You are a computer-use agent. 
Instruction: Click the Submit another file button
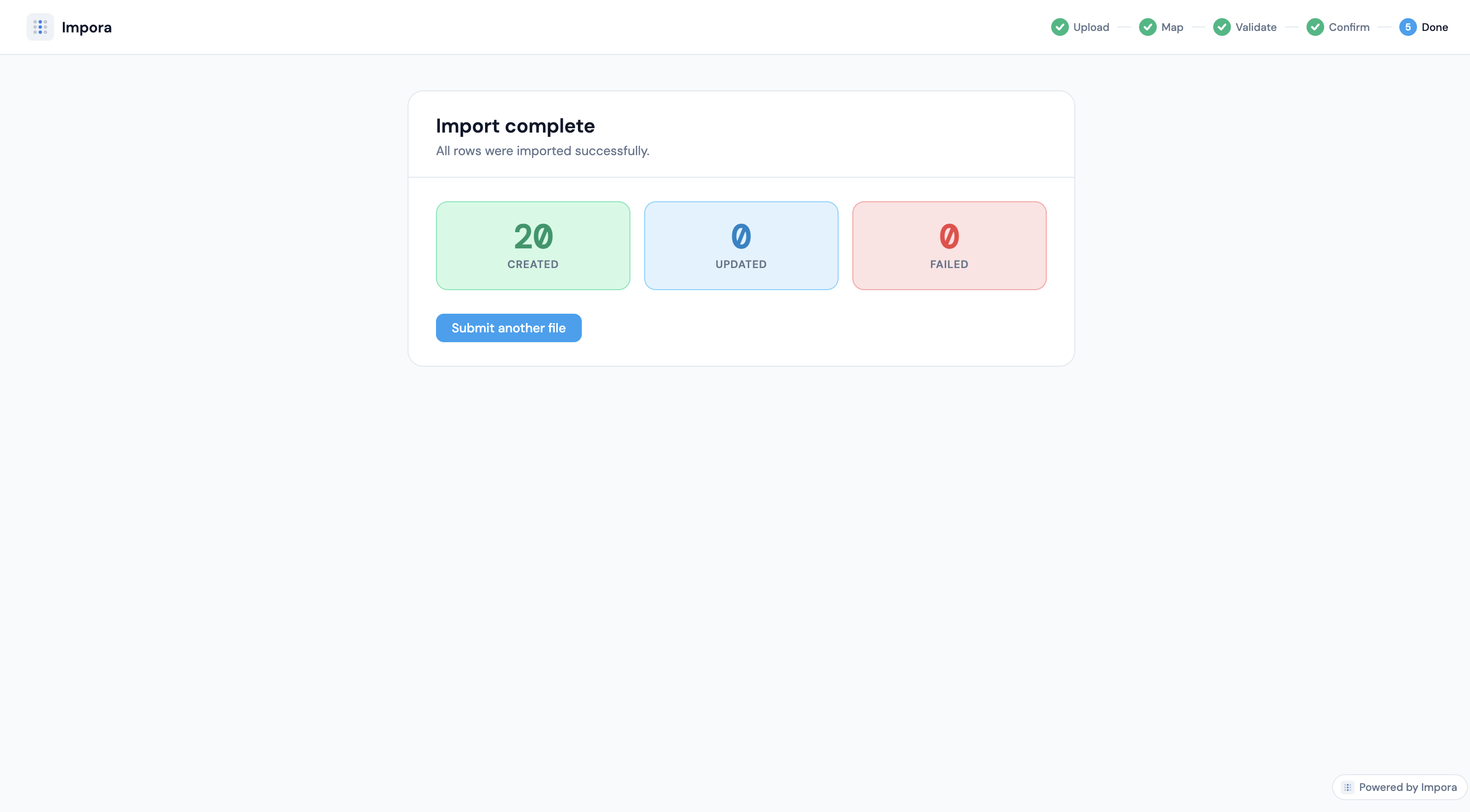coord(509,328)
